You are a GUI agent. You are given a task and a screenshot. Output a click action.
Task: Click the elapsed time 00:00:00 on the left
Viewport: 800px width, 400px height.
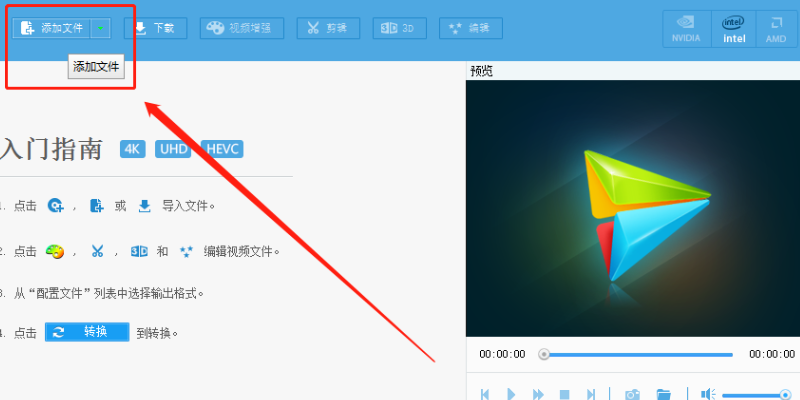(502, 354)
